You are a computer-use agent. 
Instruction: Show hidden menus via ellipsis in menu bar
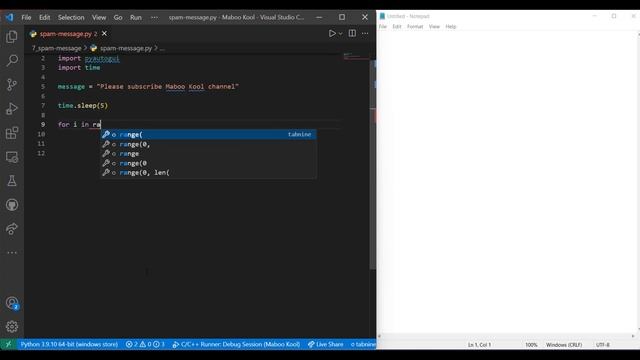point(154,18)
